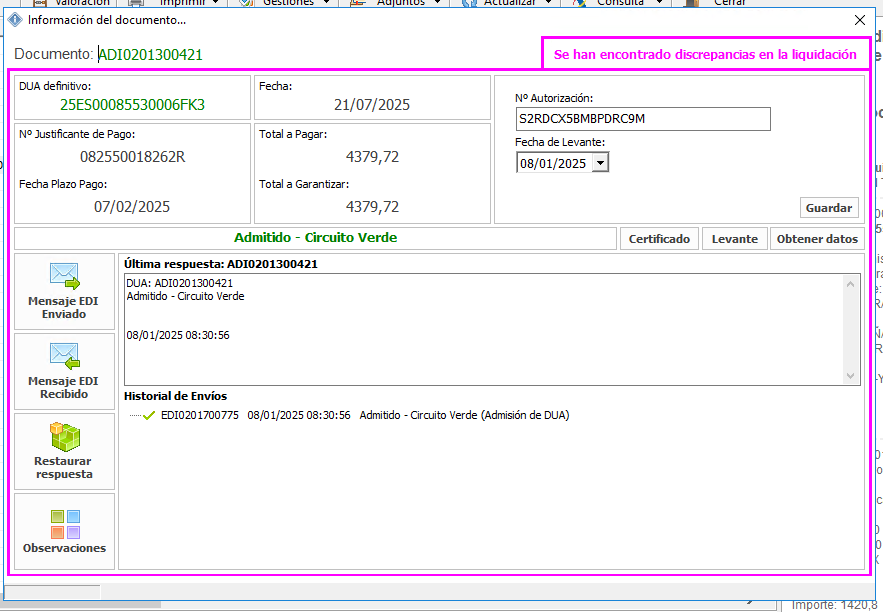
Task: Open the Observaciones panel
Action: 64,531
